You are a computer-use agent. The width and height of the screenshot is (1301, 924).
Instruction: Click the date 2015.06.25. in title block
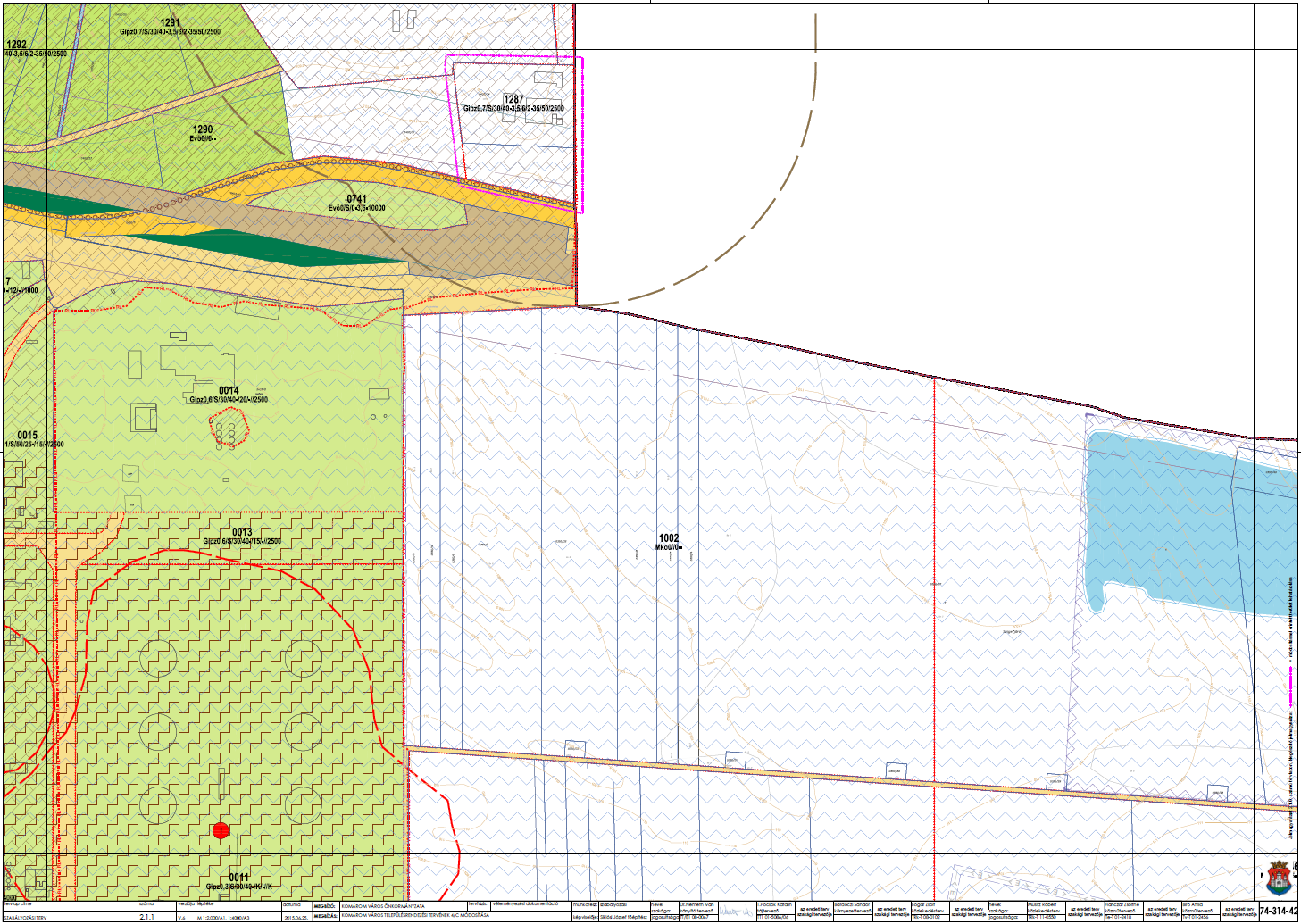pos(296,918)
